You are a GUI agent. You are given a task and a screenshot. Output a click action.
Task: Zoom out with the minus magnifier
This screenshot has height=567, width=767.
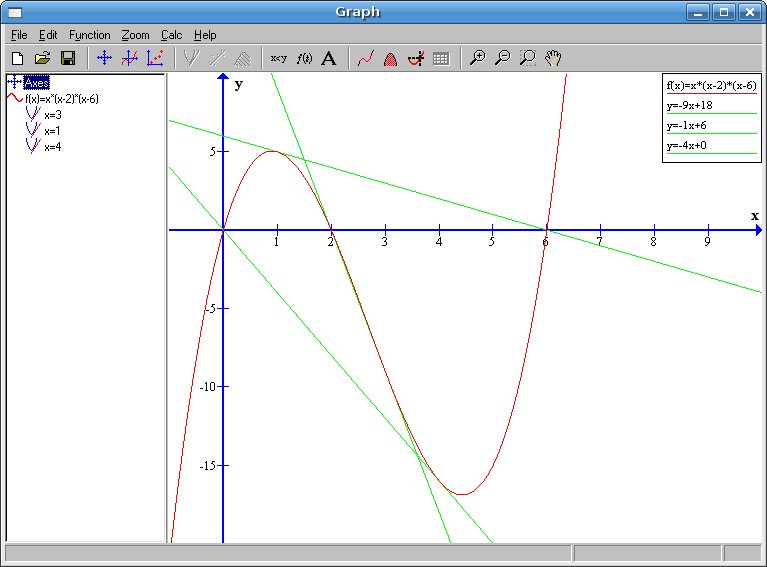[503, 59]
